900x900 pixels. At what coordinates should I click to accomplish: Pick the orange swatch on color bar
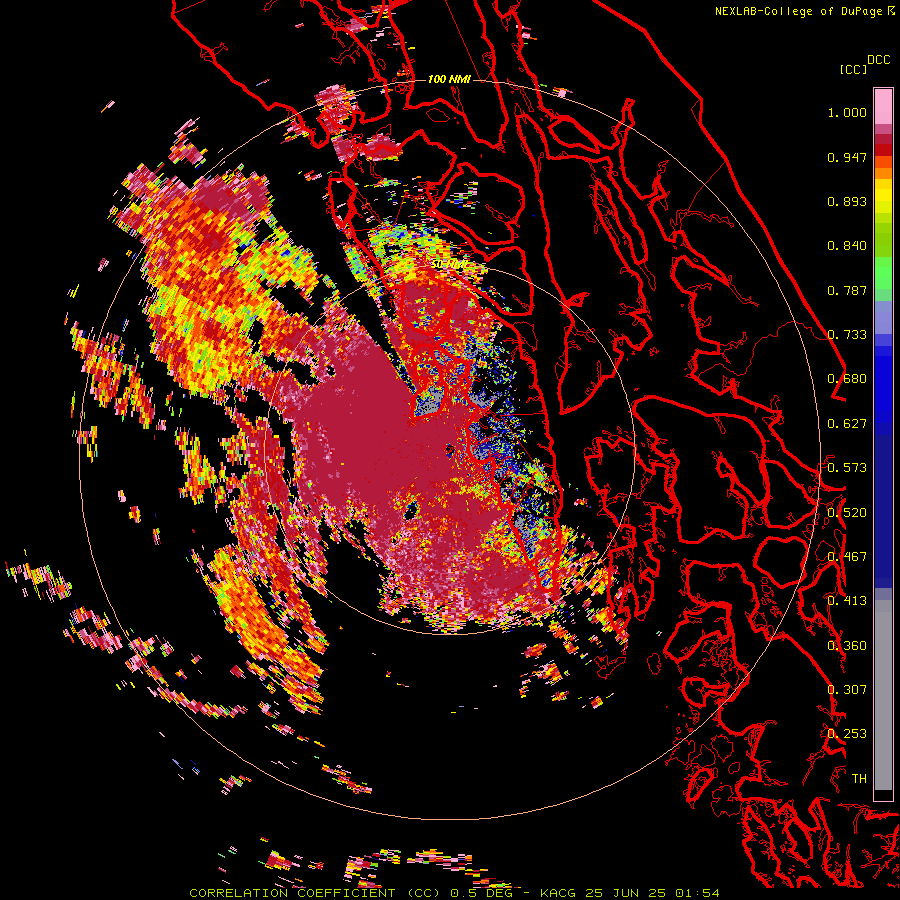[883, 173]
